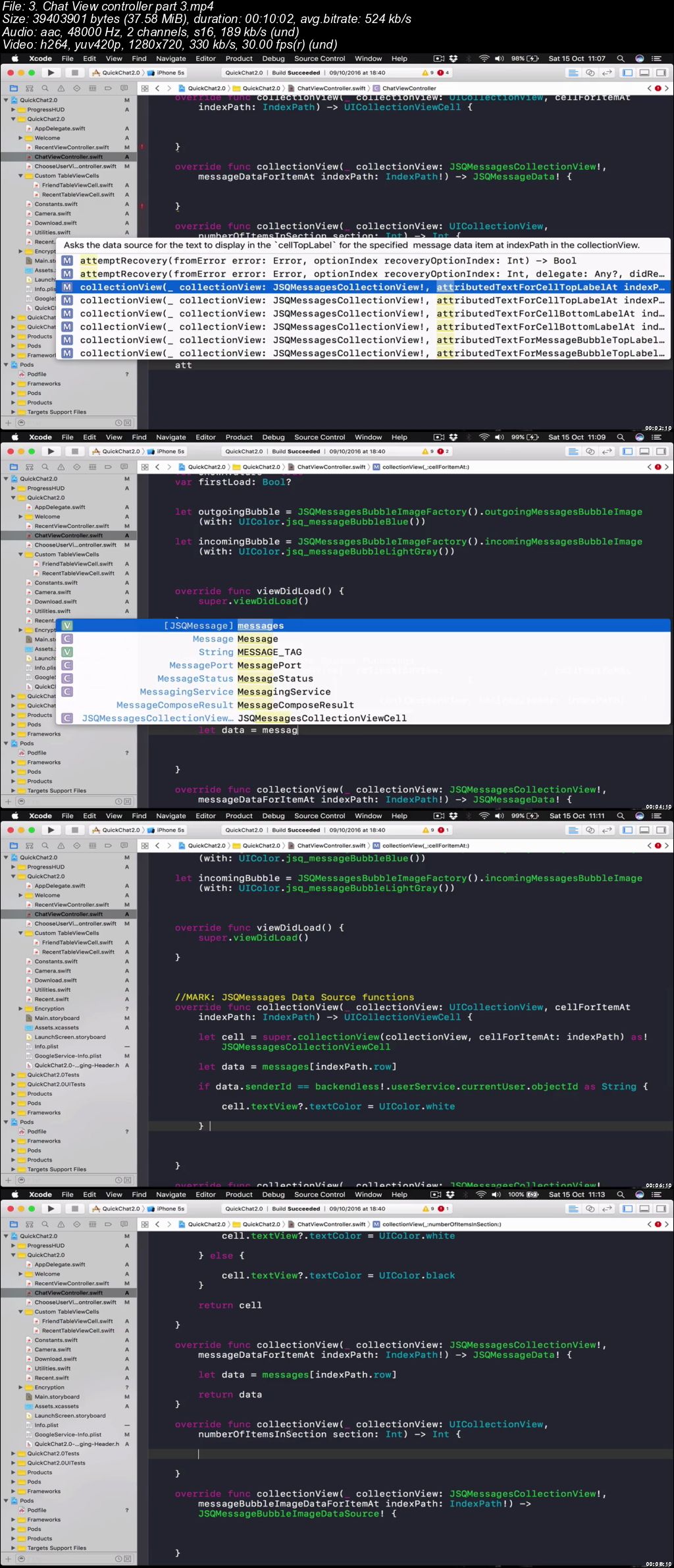Open Notification Center in the 11:09 menu bar
This screenshot has width=674, height=1568.
coord(656,437)
